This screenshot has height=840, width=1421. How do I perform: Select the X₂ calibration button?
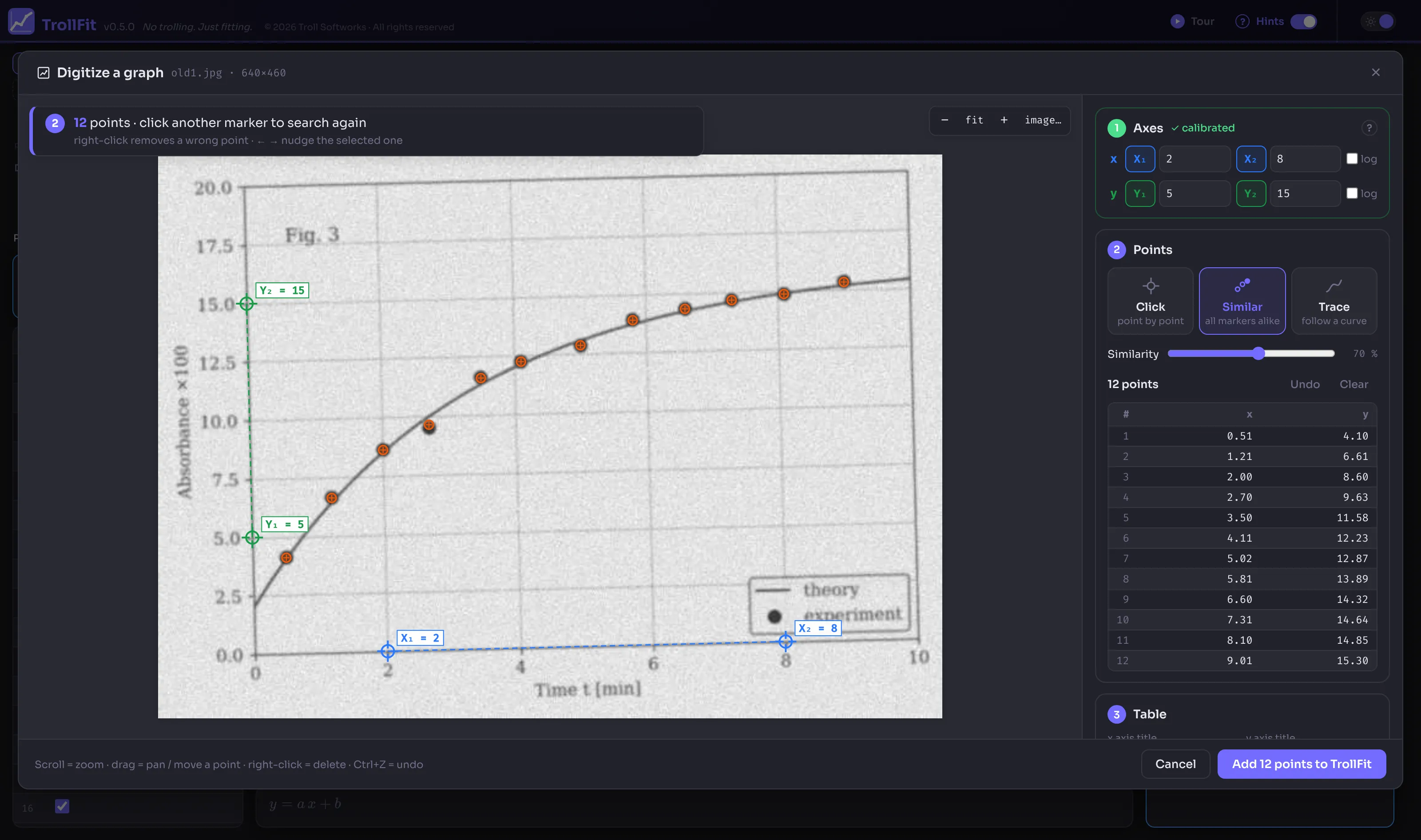click(1250, 159)
